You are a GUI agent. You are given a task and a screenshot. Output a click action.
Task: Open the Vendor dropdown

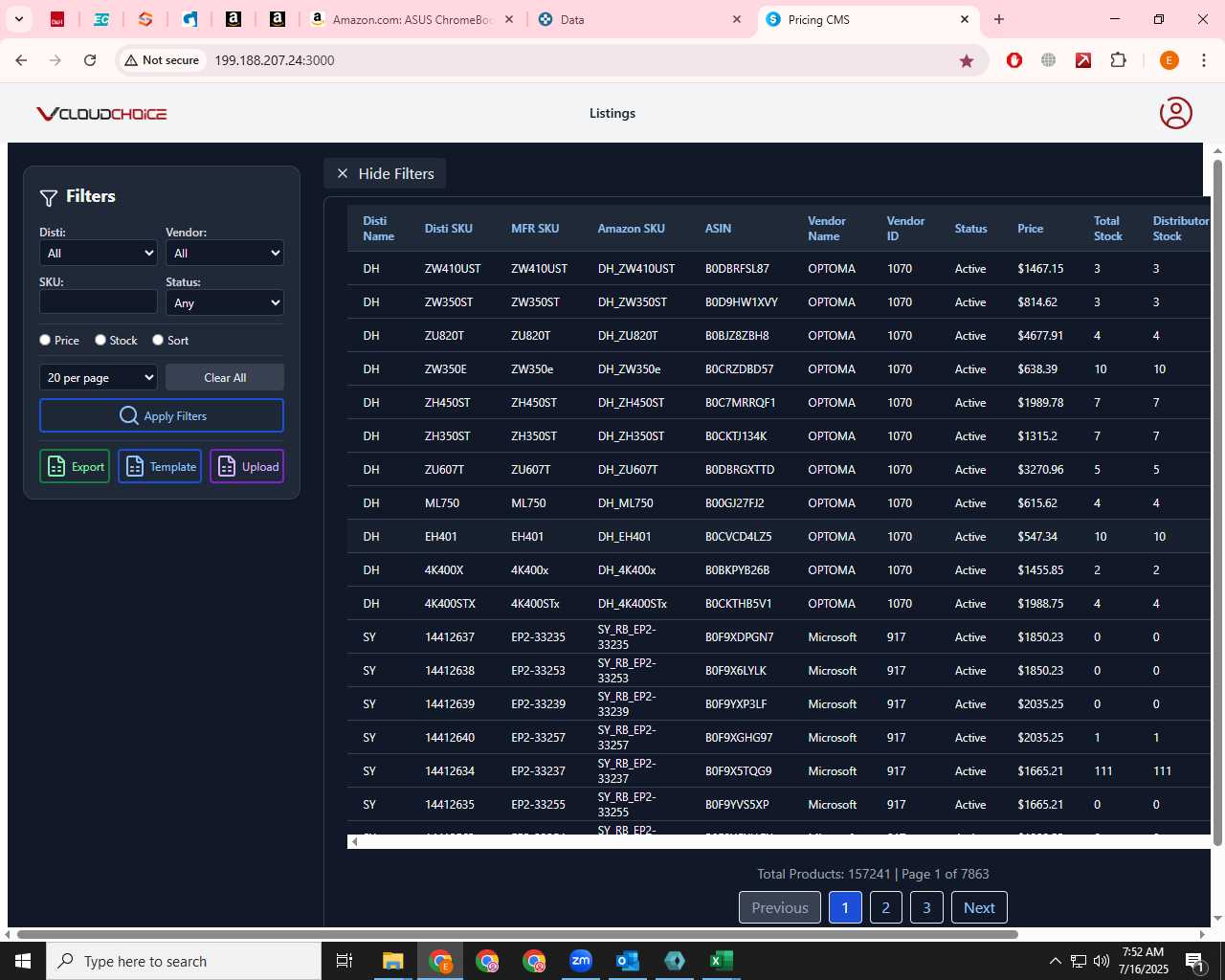(225, 253)
